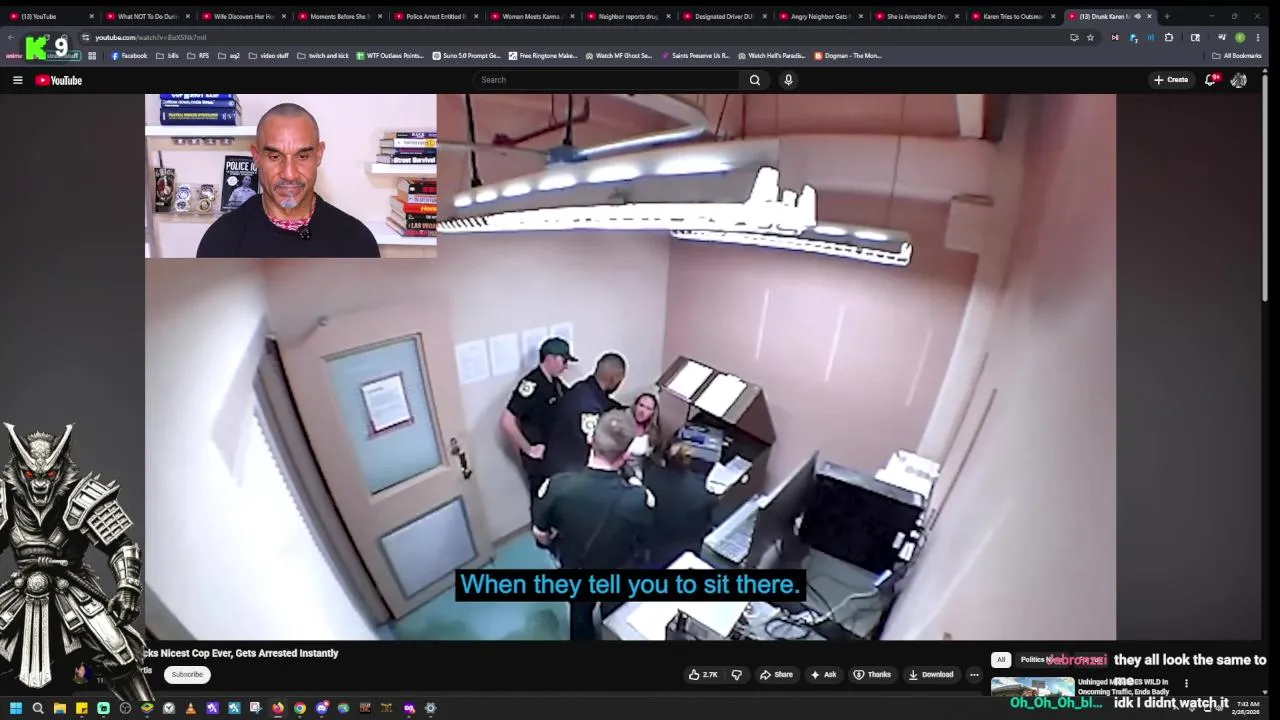Click the browser address bar URL
The height and width of the screenshot is (720, 1280).
(x=151, y=37)
